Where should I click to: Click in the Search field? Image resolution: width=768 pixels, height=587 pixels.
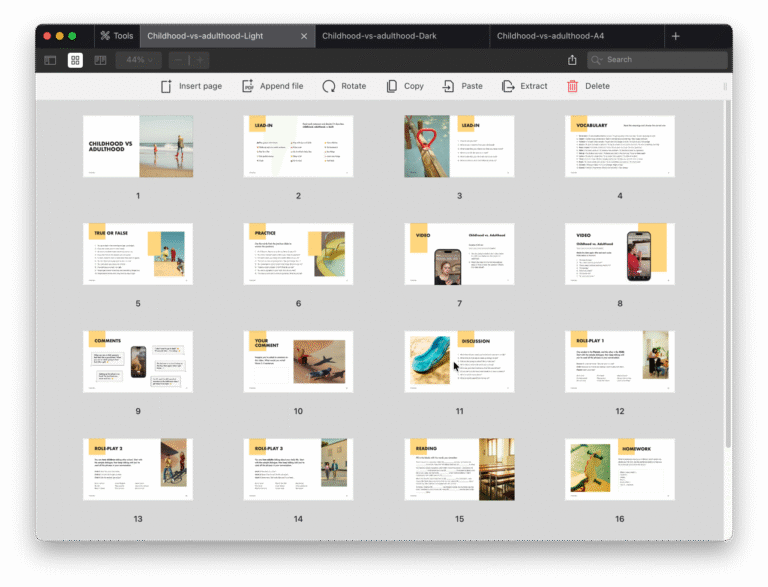click(x=660, y=60)
